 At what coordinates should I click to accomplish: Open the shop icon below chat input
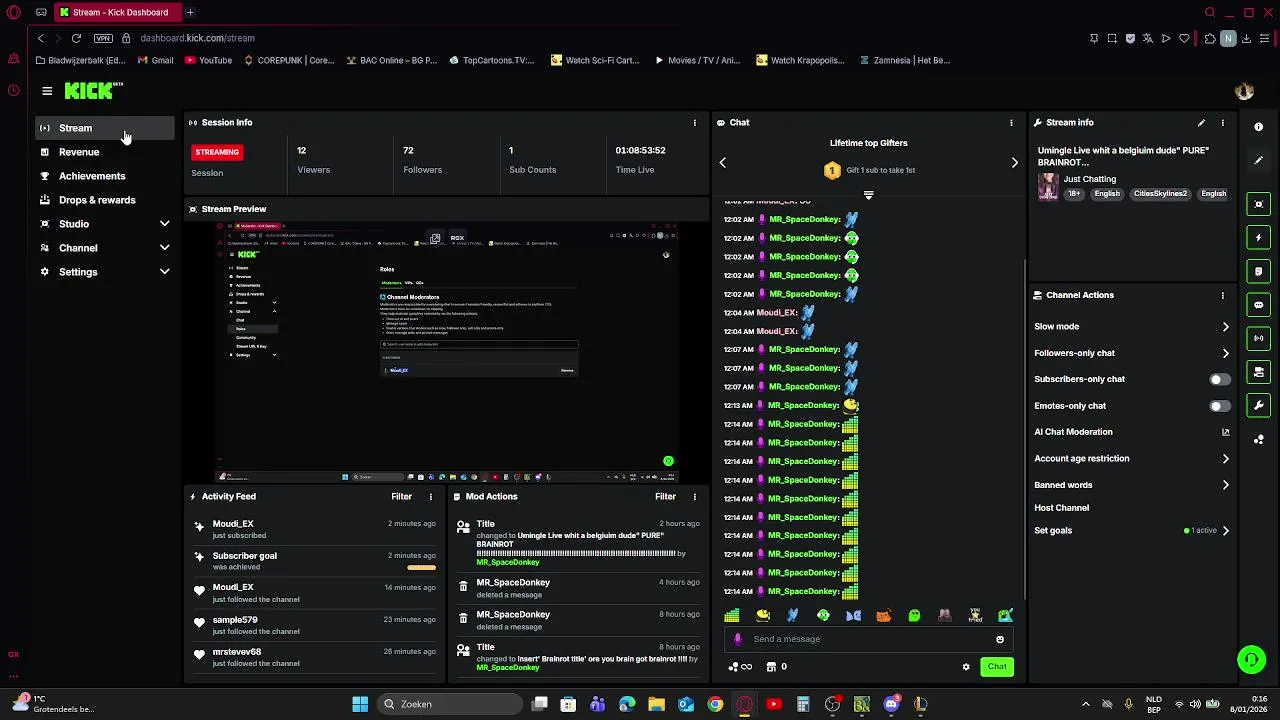tap(771, 667)
